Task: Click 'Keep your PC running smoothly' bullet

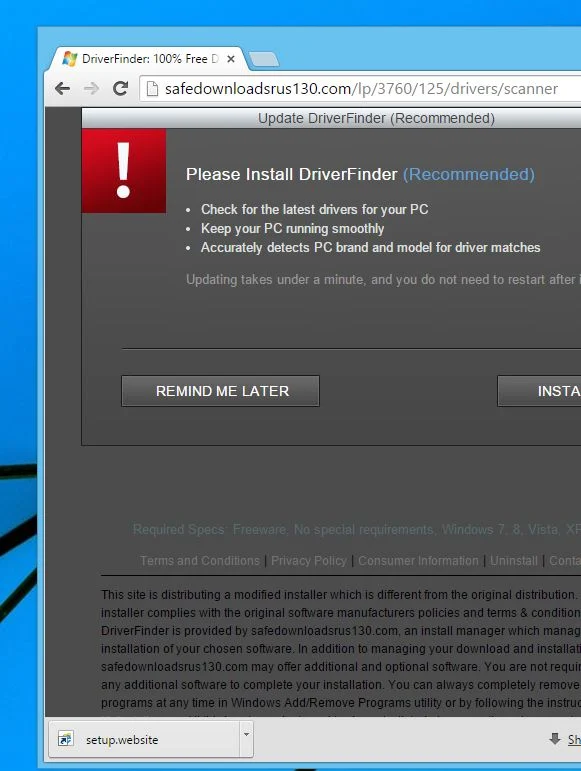Action: tap(292, 229)
